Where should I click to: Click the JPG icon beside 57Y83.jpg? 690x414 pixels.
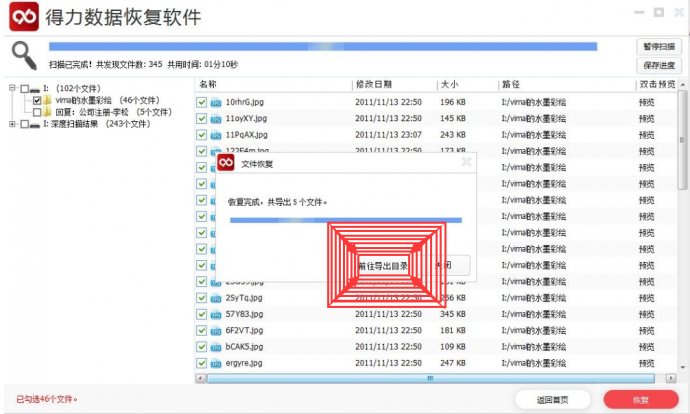pos(216,315)
